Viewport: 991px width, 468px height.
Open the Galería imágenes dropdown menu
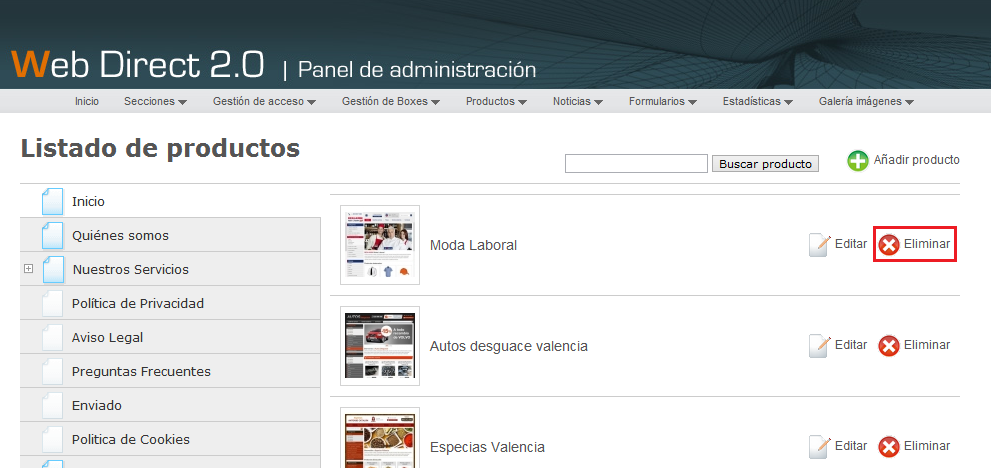point(866,101)
